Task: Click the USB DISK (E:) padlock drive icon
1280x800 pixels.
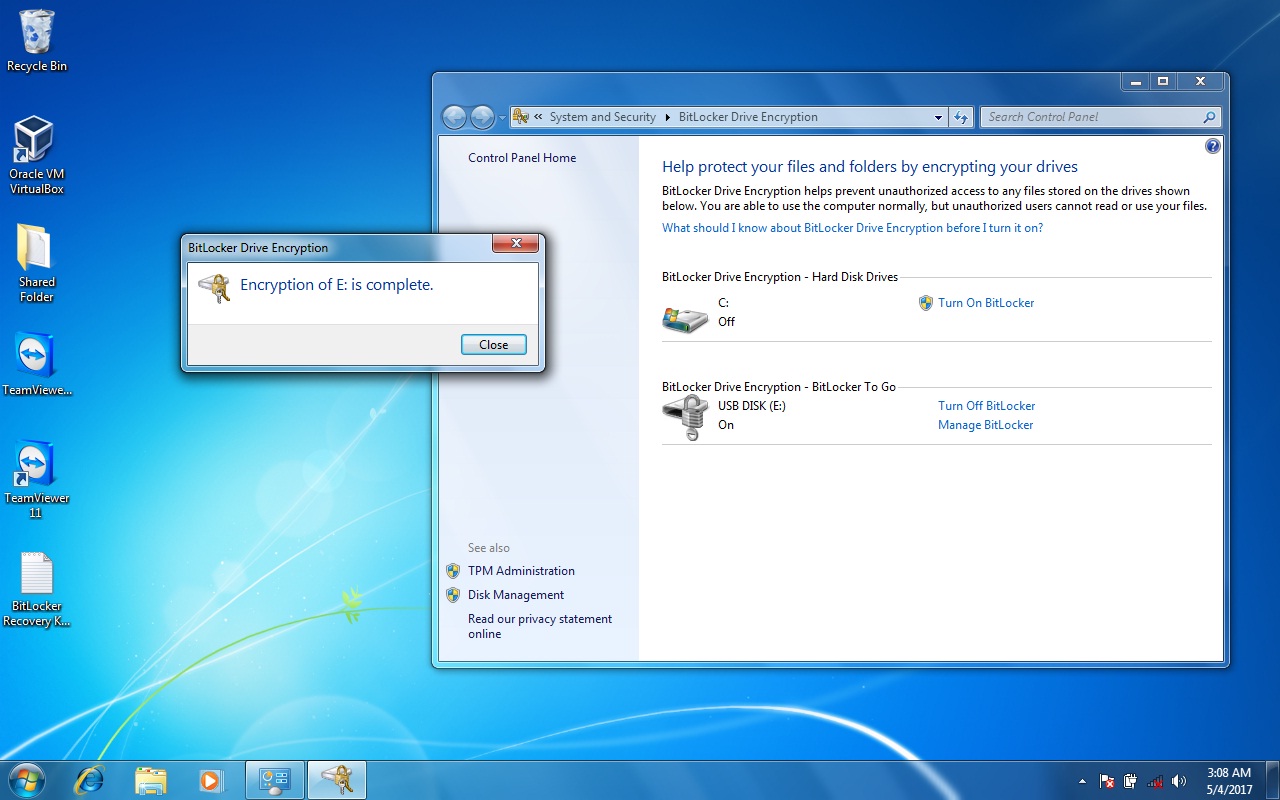Action: click(x=685, y=418)
